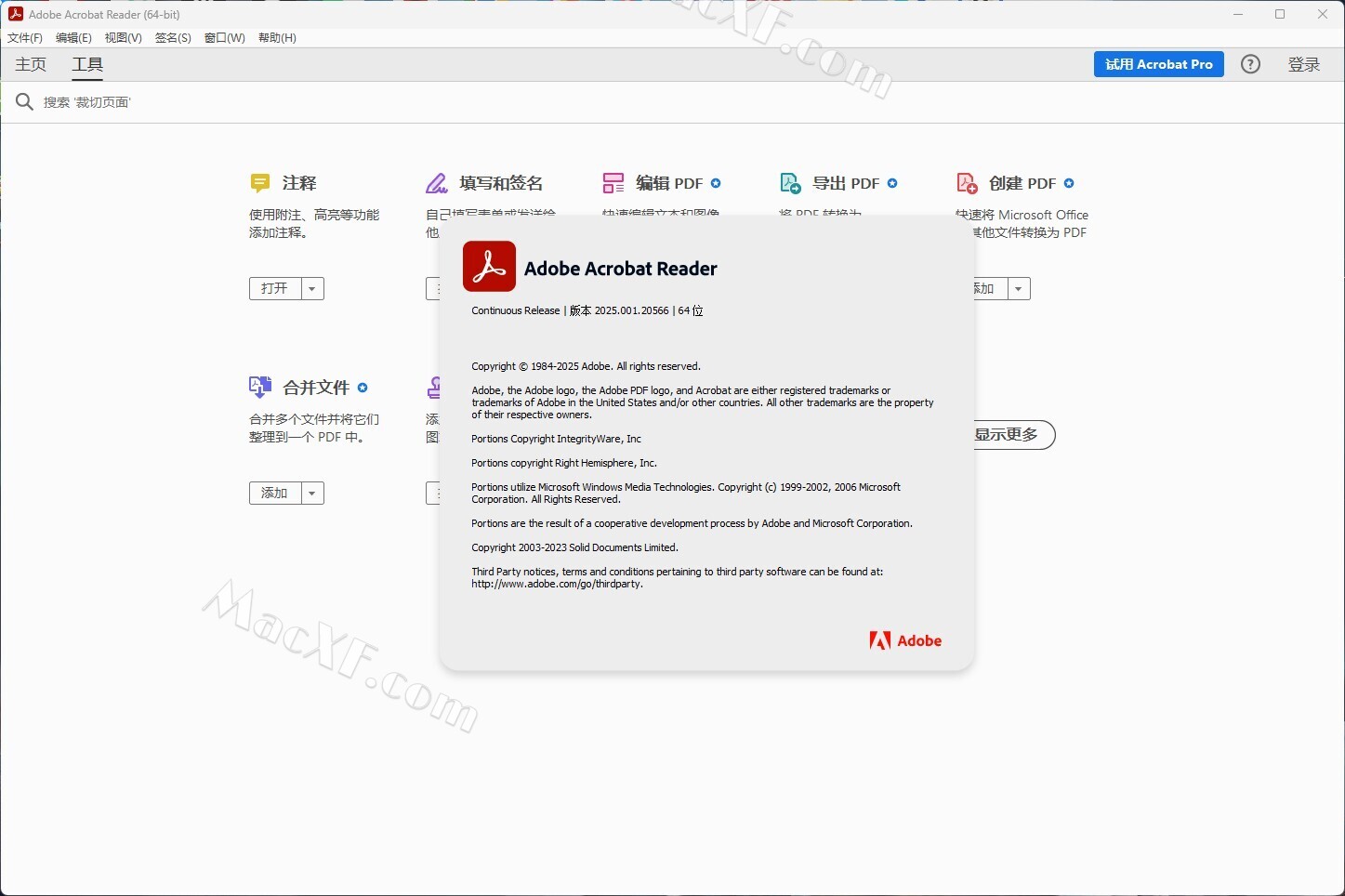Click Acrobat app icon in title bar
This screenshot has height=896, width=1345.
(16, 14)
